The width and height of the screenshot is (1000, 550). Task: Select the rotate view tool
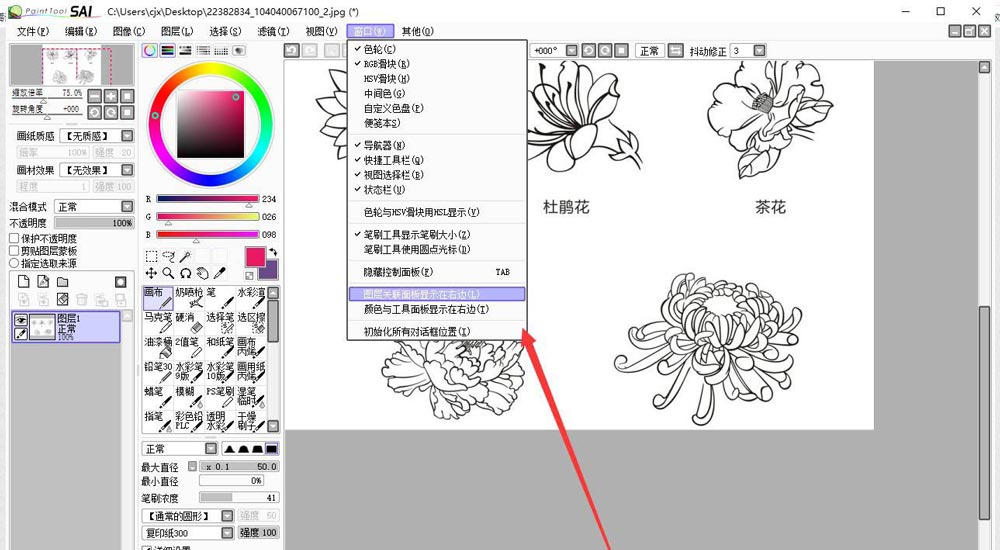click(x=186, y=273)
